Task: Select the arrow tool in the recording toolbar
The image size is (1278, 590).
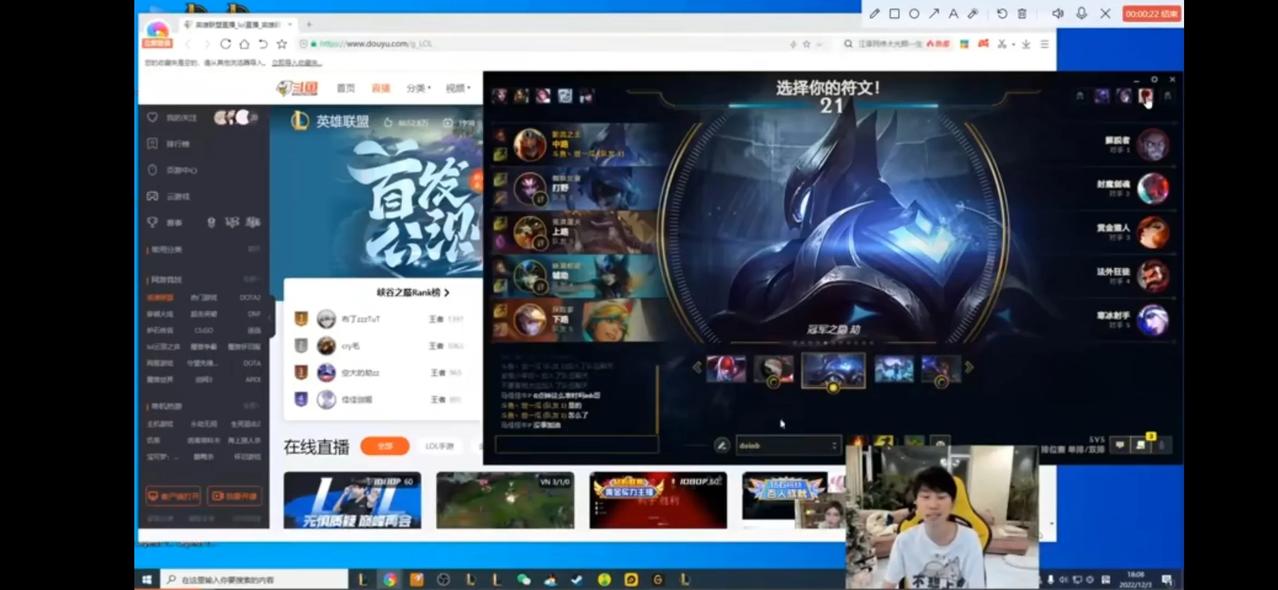Action: tap(934, 14)
